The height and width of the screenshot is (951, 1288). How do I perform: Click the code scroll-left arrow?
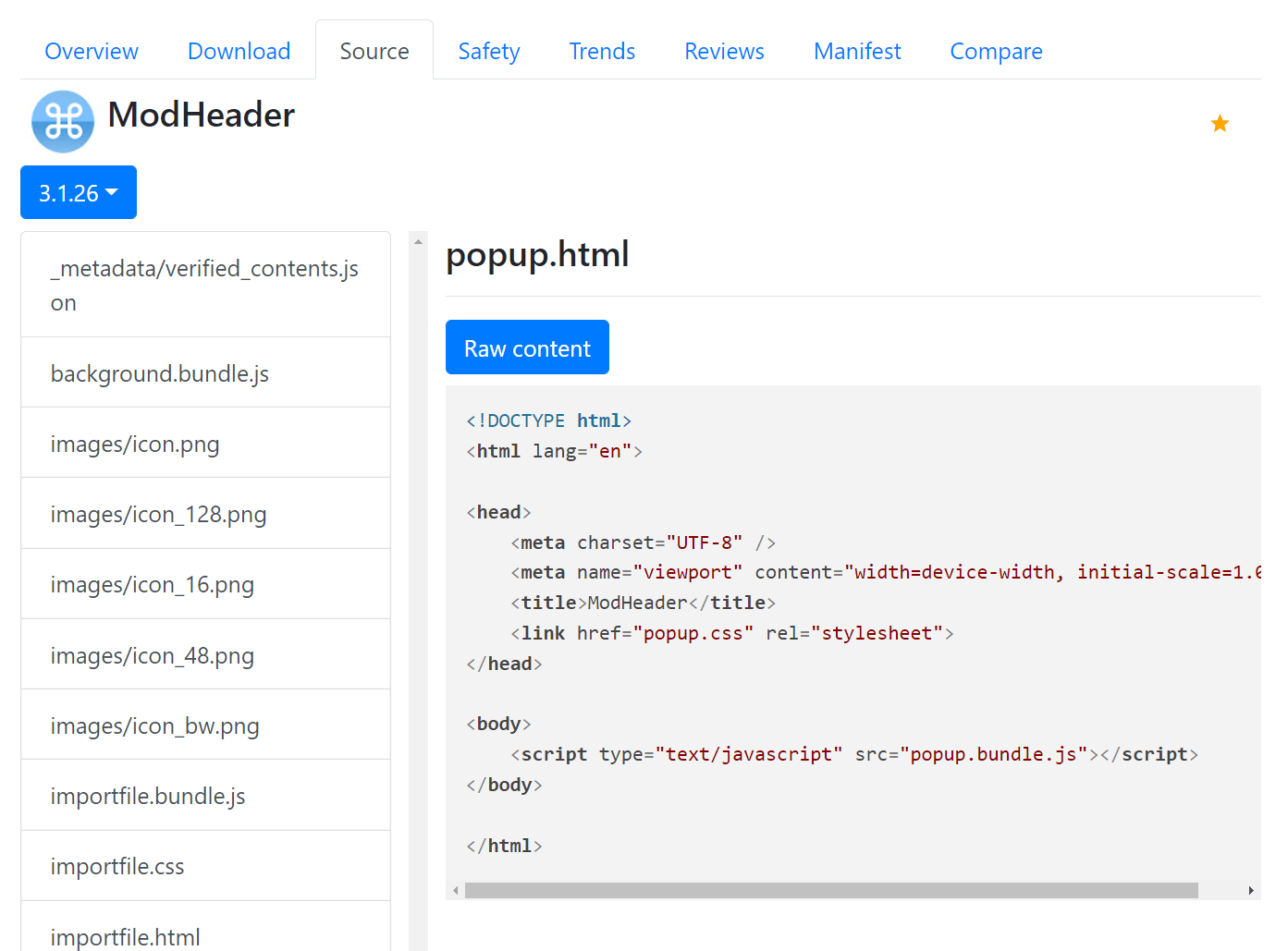pyautogui.click(x=456, y=890)
